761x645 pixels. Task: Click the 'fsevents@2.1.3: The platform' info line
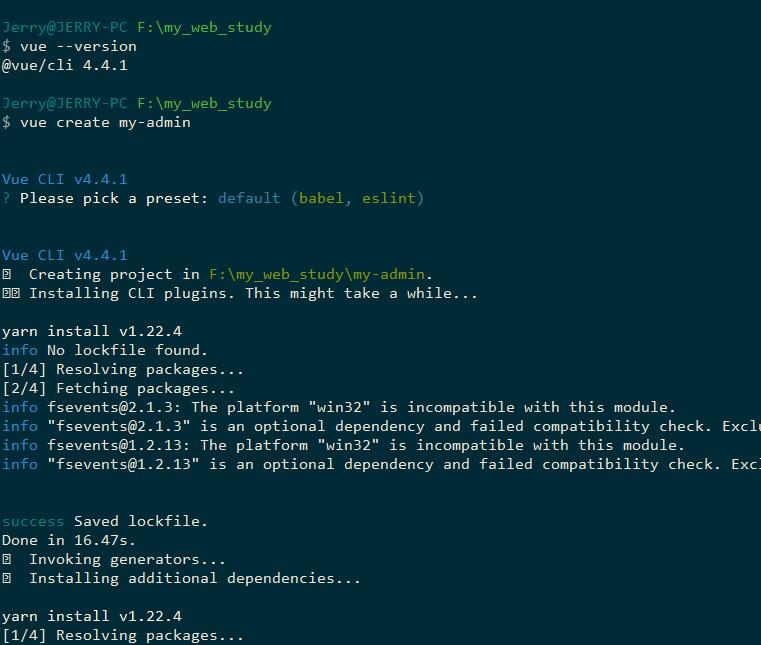point(338,407)
